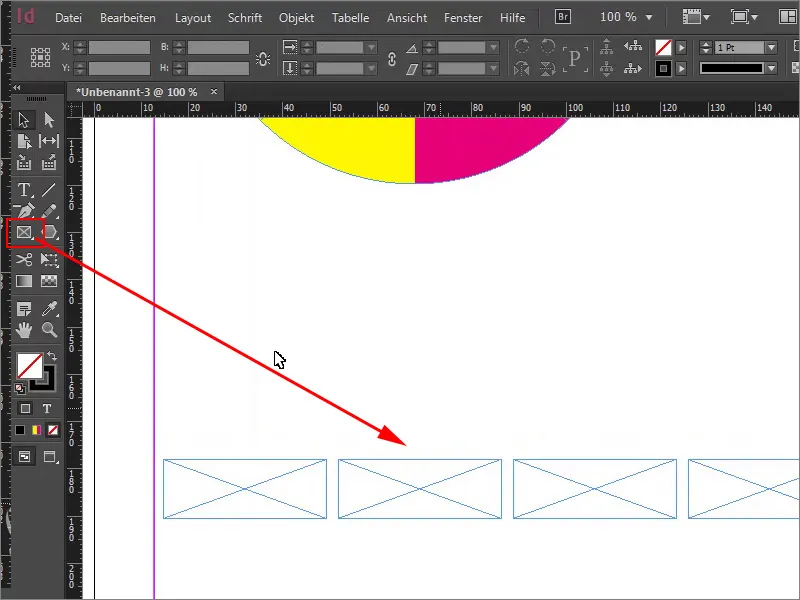Open the Fenster menu
The width and height of the screenshot is (800, 600).
[x=463, y=17]
